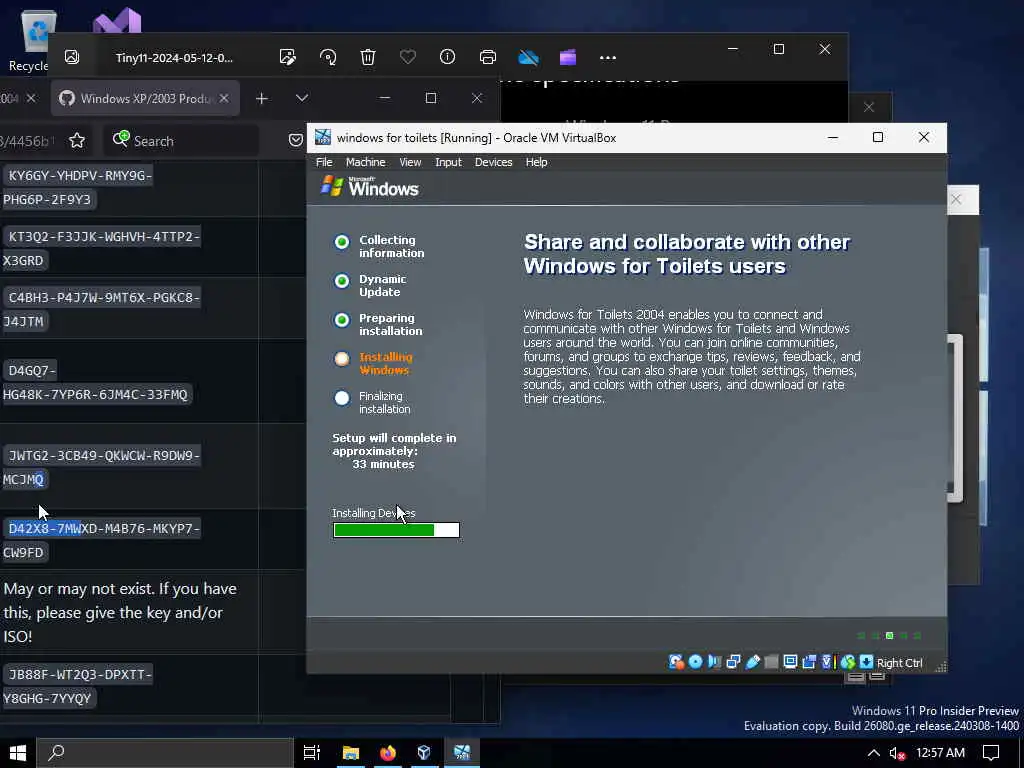Open the VirtualBox Help menu
1024x768 pixels.
(536, 162)
